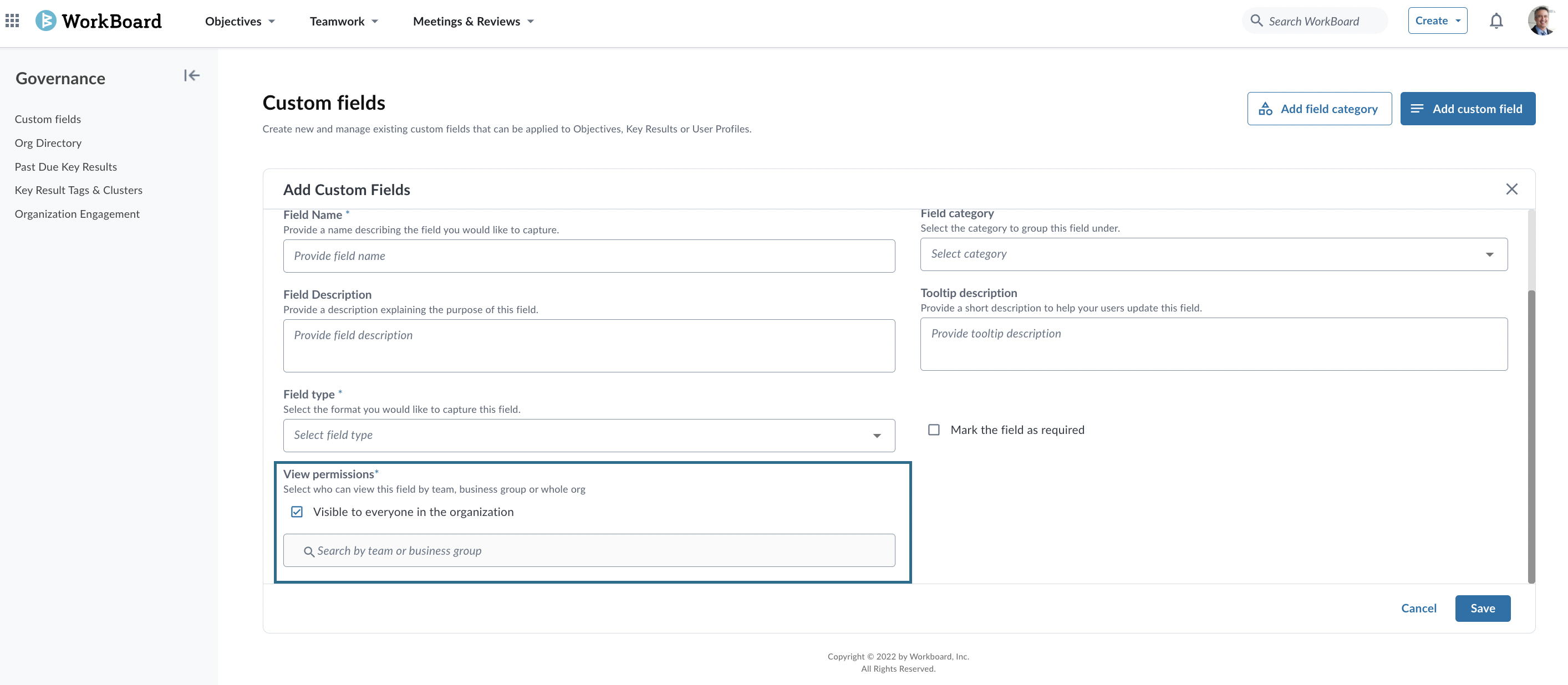Open Past Due Key Results

(x=66, y=167)
